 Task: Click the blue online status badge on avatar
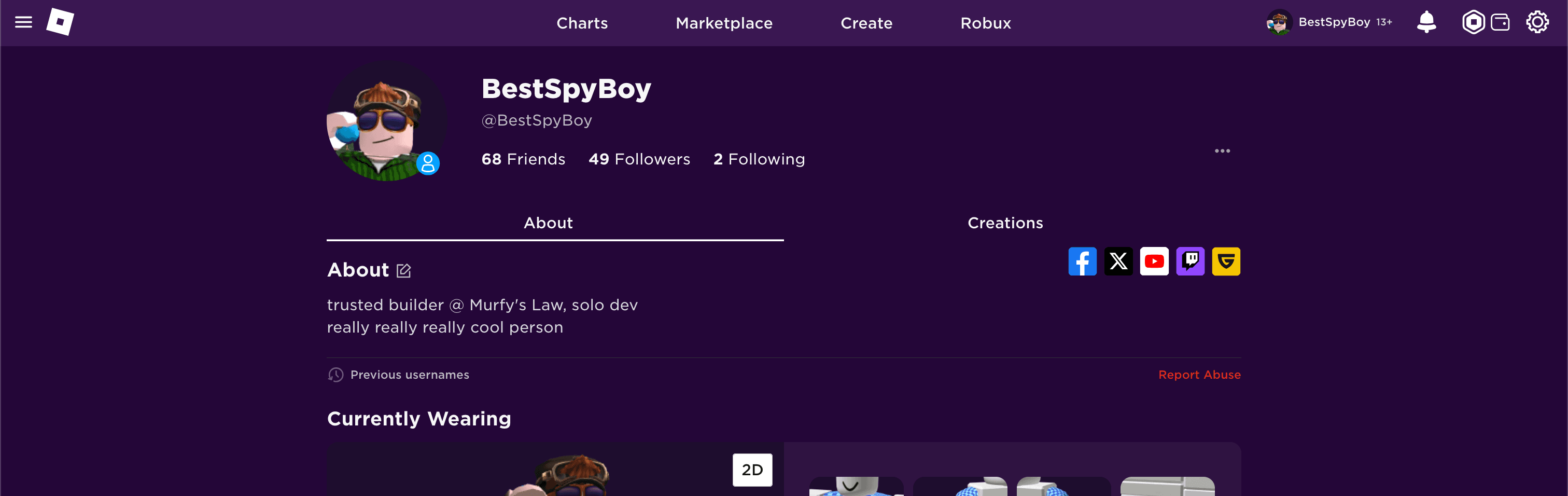click(x=428, y=163)
